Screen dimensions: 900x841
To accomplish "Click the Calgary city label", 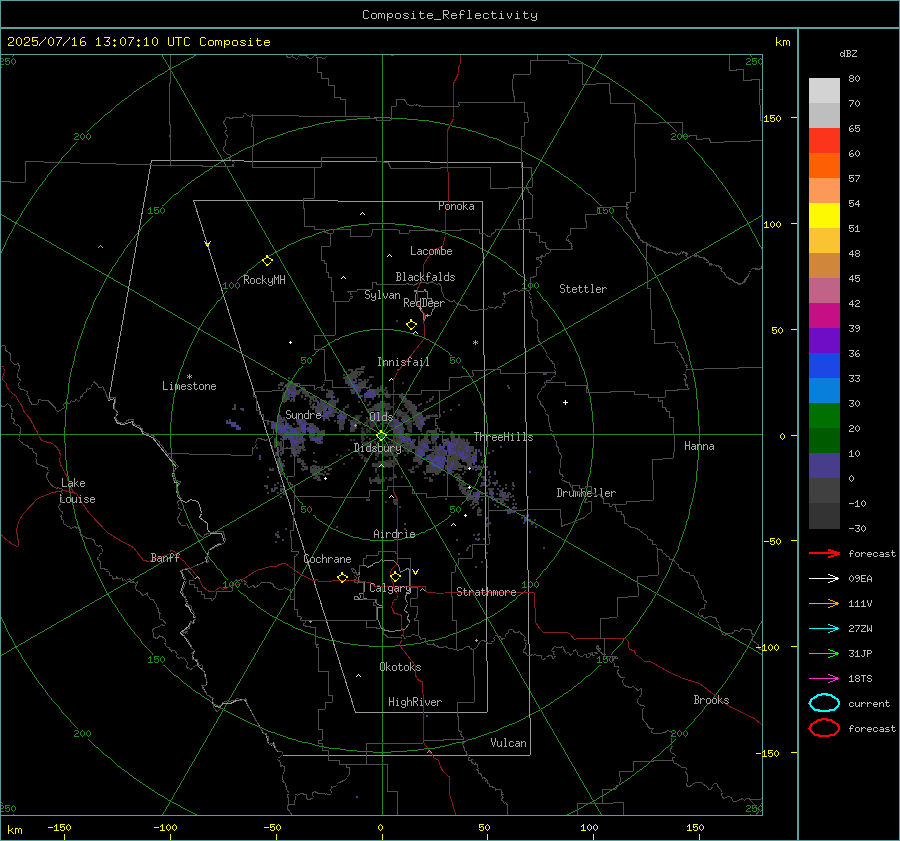I will point(390,588).
